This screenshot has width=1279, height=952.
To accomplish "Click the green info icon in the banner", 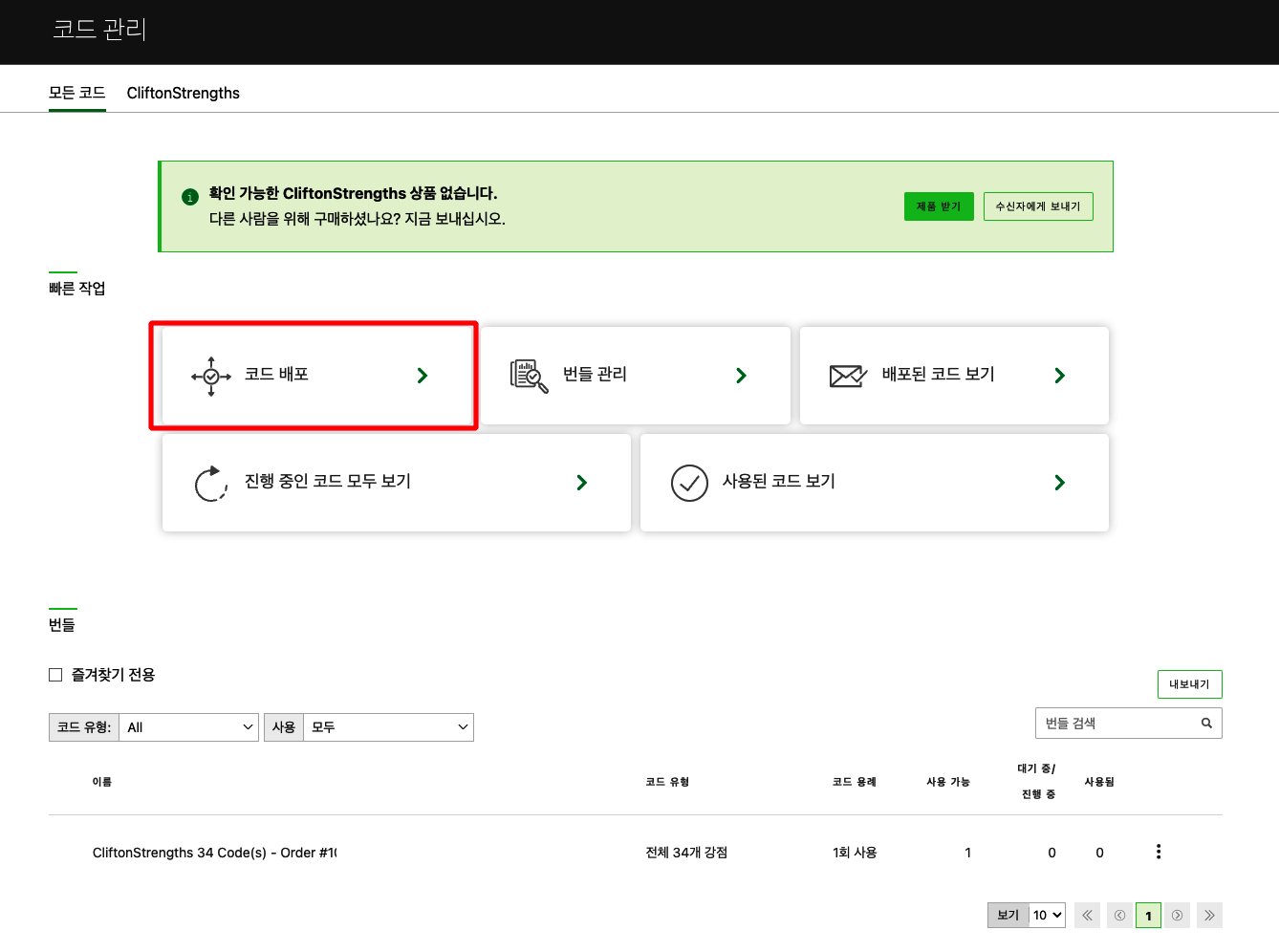I will click(x=189, y=197).
